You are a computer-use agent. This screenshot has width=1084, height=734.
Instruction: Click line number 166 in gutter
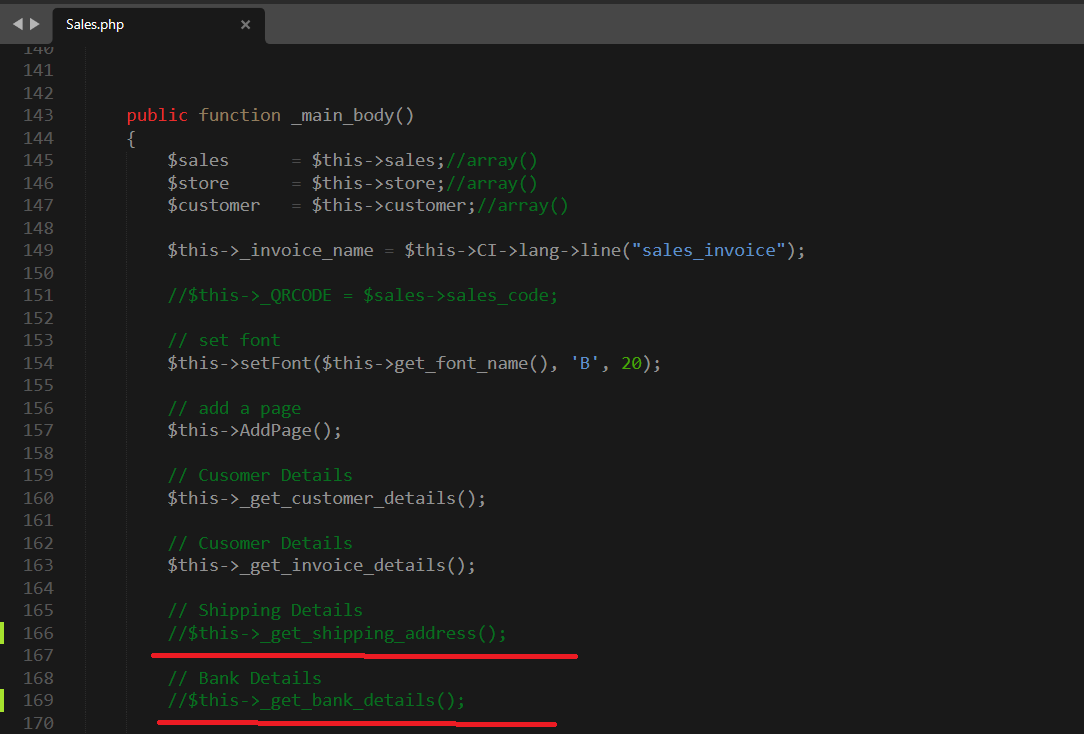[x=38, y=633]
